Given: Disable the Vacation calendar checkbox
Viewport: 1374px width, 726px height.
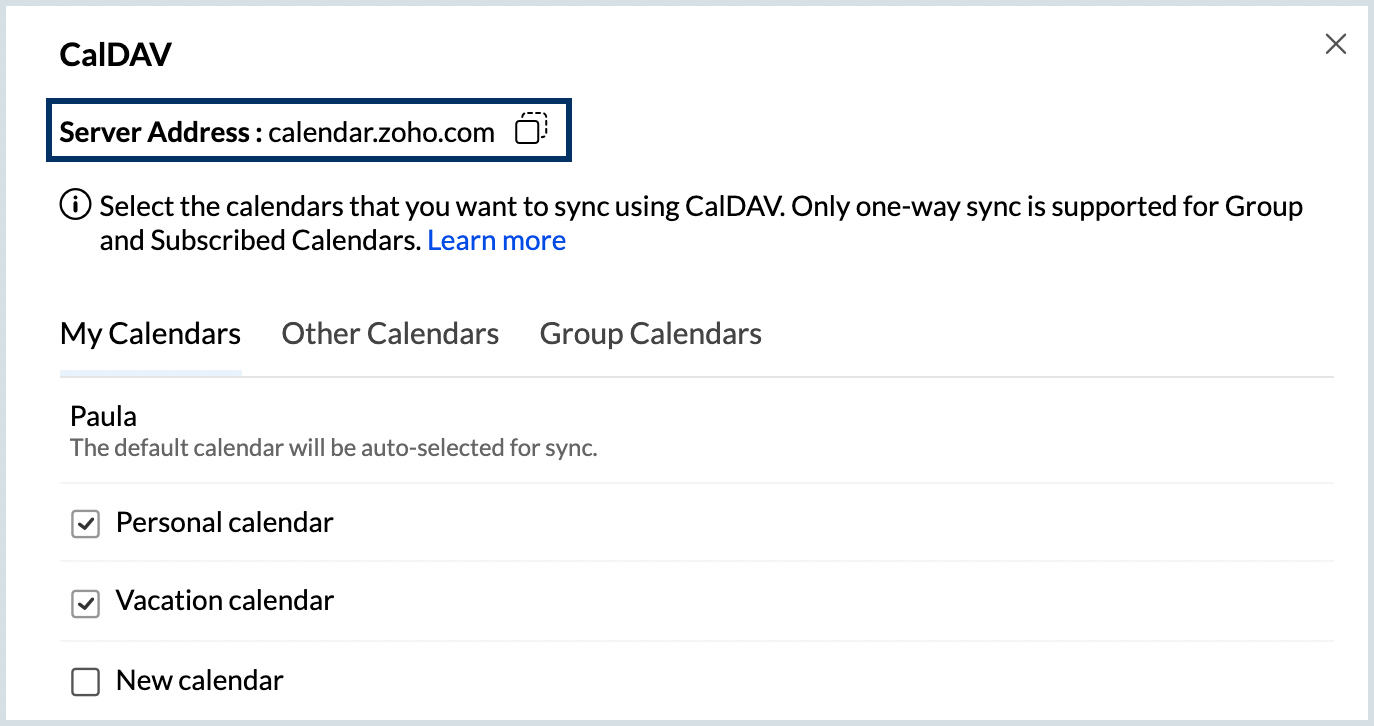Looking at the screenshot, I should pyautogui.click(x=86, y=603).
